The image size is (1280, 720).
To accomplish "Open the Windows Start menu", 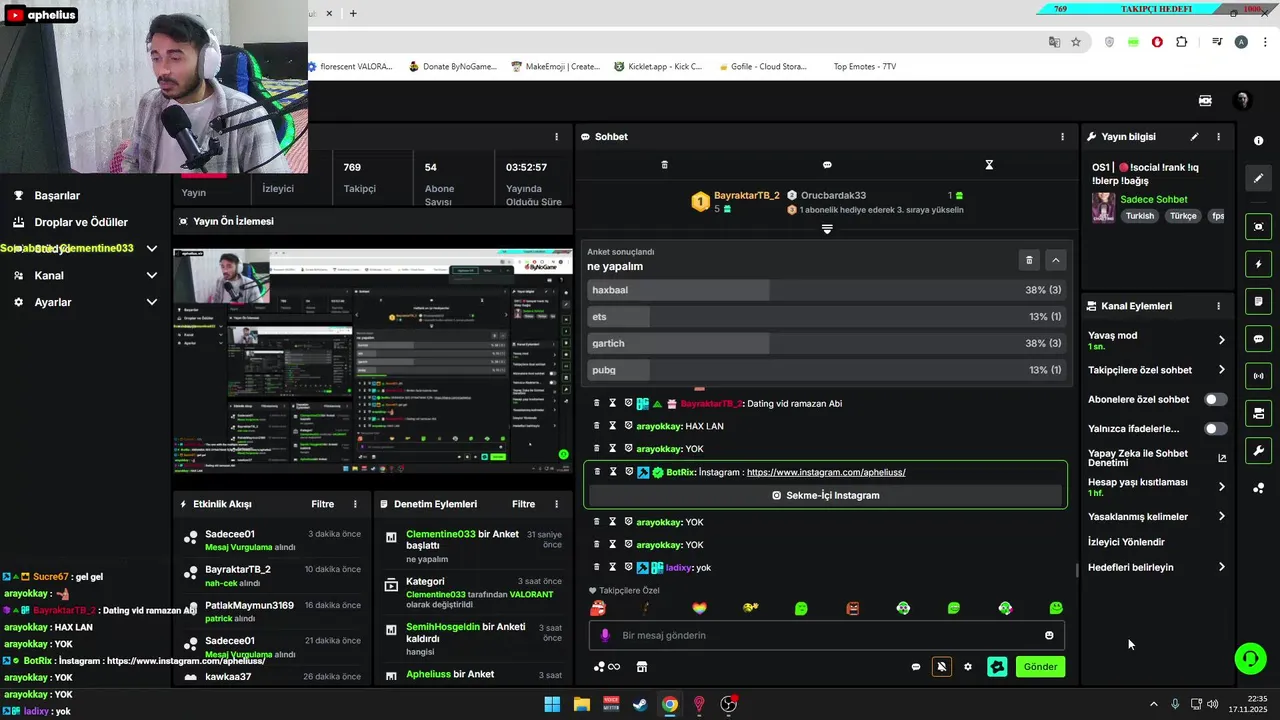I will pyautogui.click(x=552, y=704).
